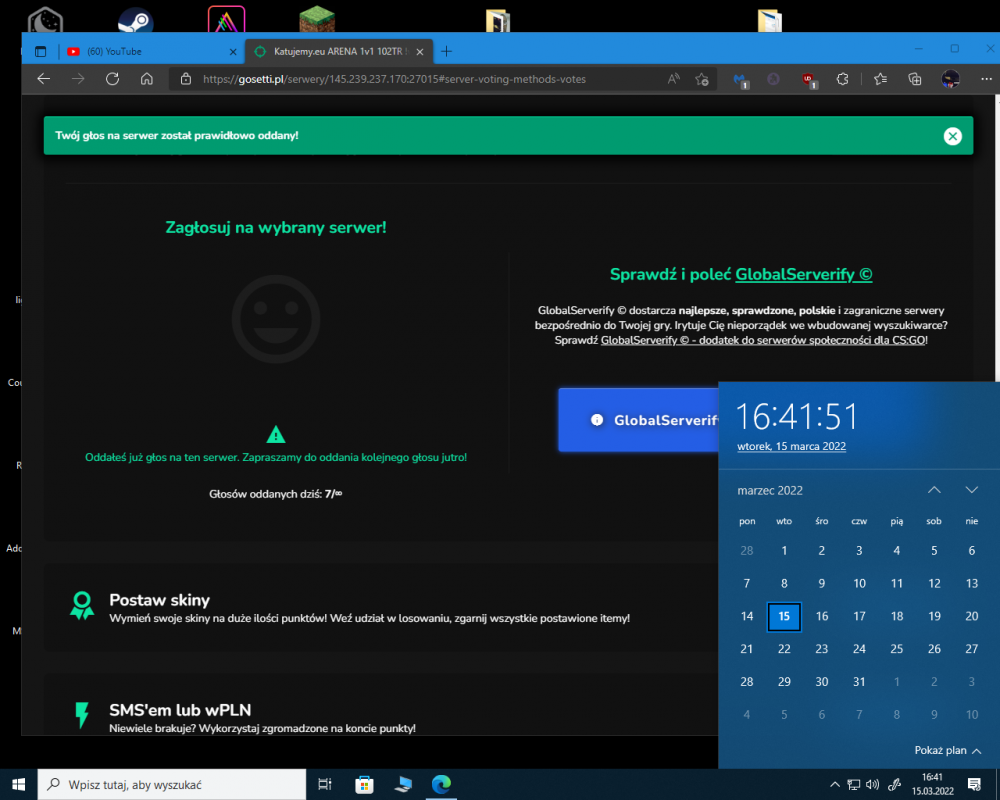Open the Malwarebytes extension
Screen dimensions: 1000x800
(740, 80)
